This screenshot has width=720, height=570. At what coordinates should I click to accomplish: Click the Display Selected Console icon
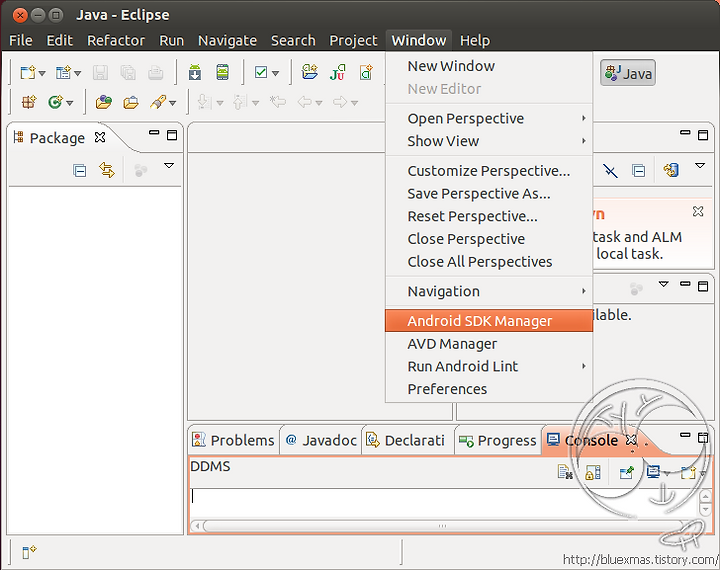pyautogui.click(x=653, y=472)
